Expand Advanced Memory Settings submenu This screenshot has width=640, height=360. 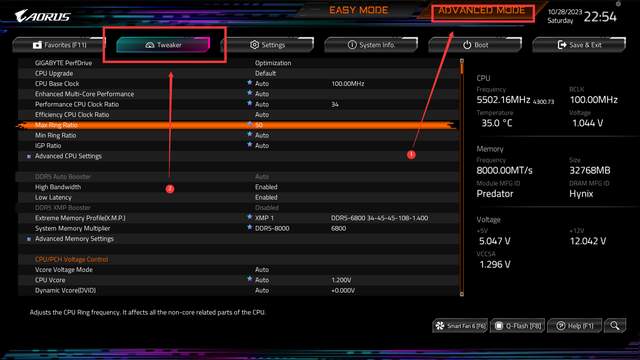coord(74,239)
